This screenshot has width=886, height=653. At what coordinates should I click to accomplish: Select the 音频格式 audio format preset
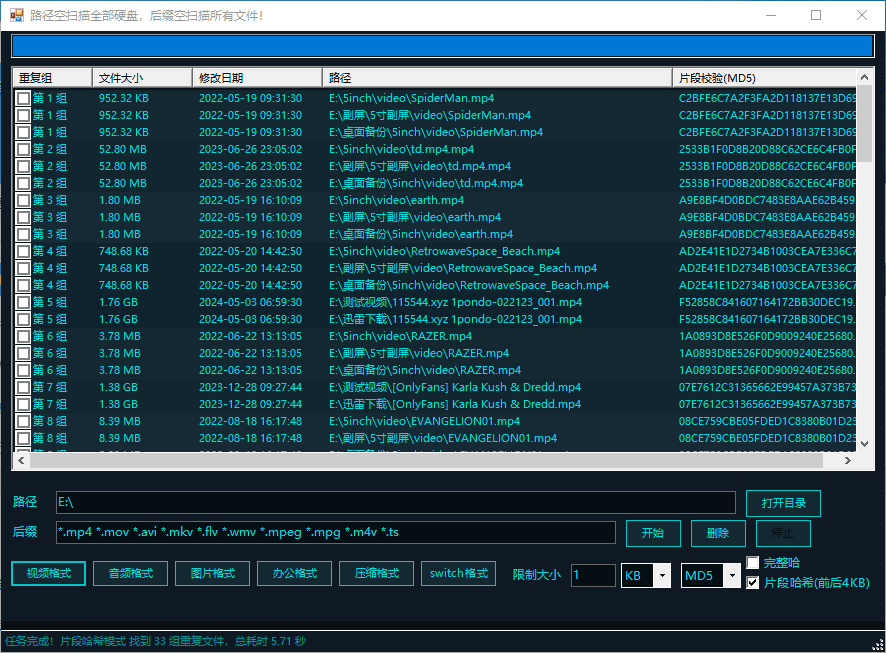131,573
